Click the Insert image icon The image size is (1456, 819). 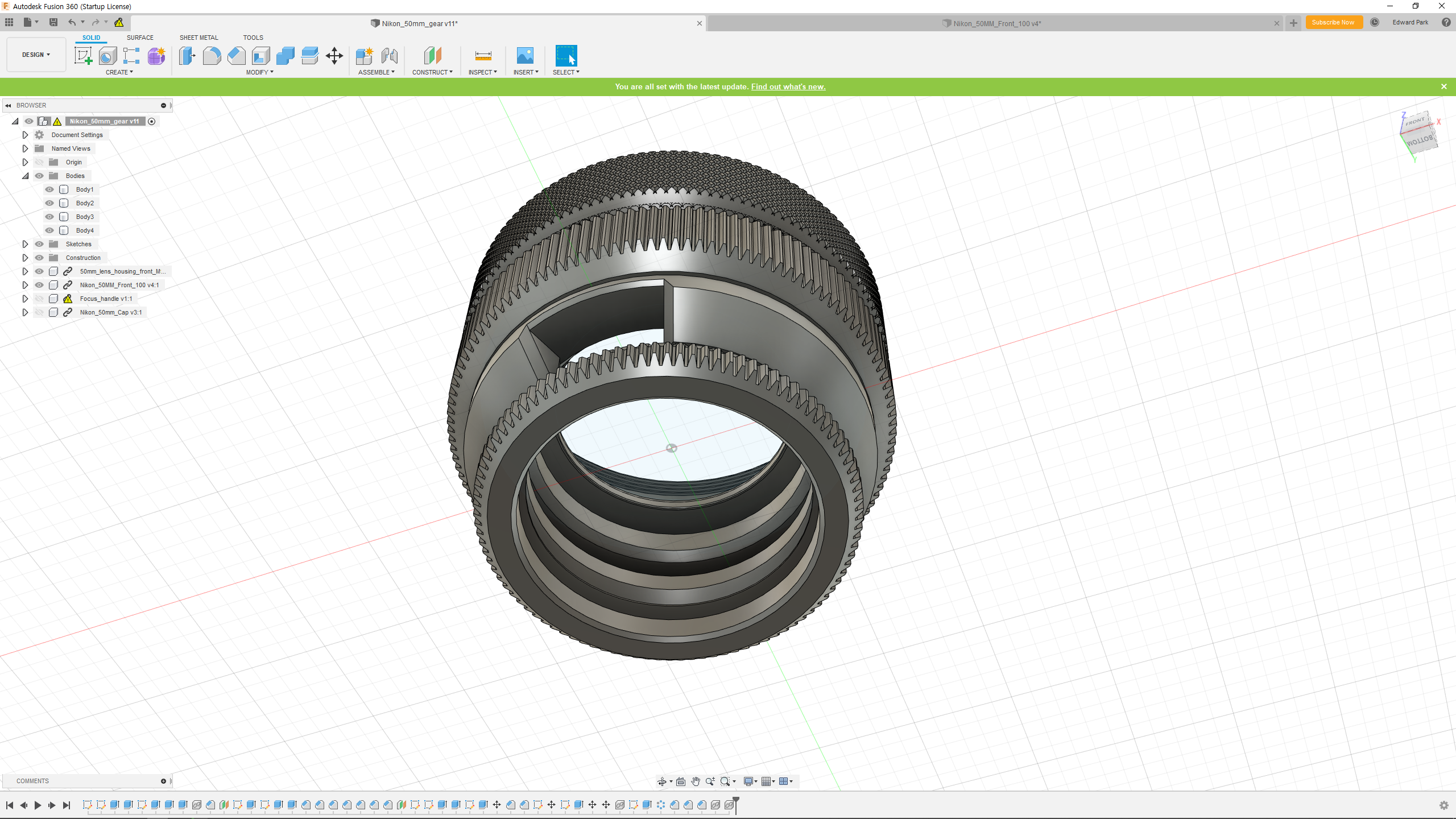click(x=525, y=56)
